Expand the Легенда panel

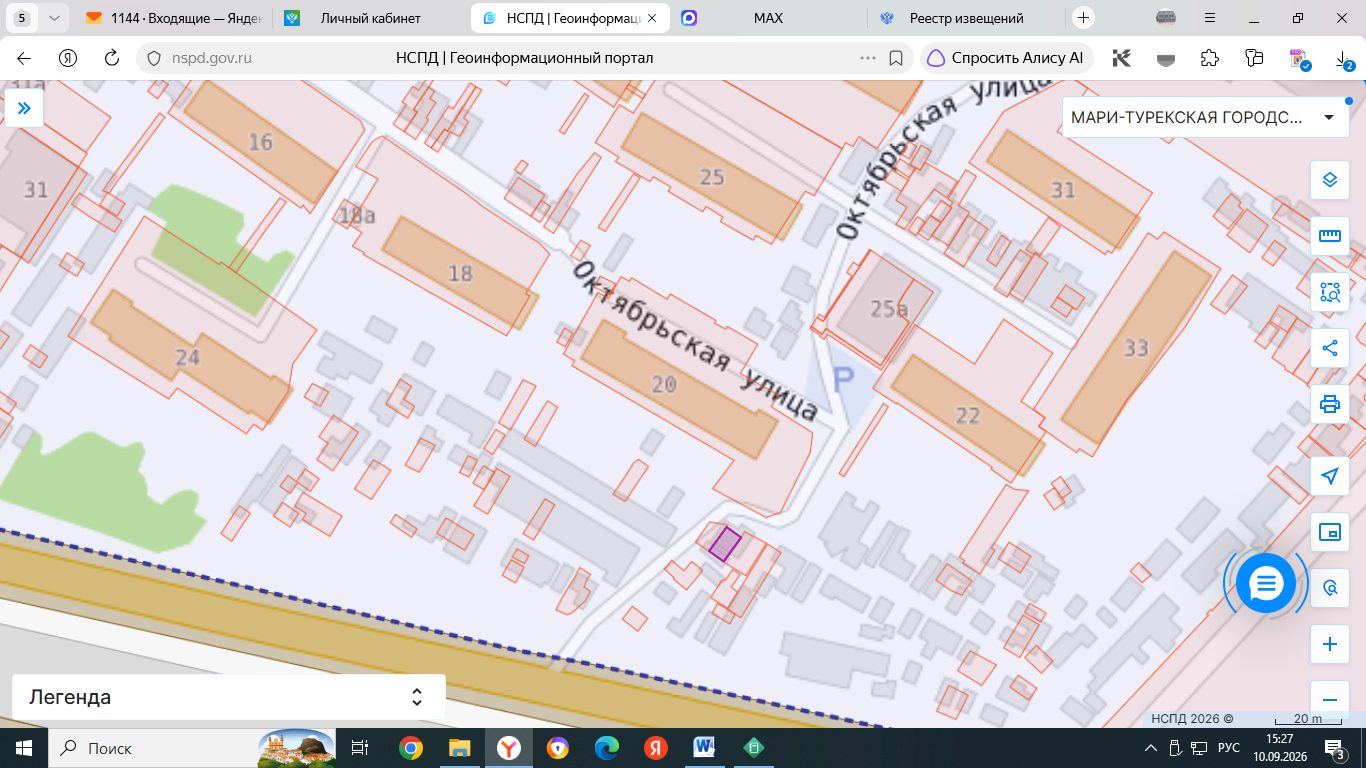click(228, 697)
